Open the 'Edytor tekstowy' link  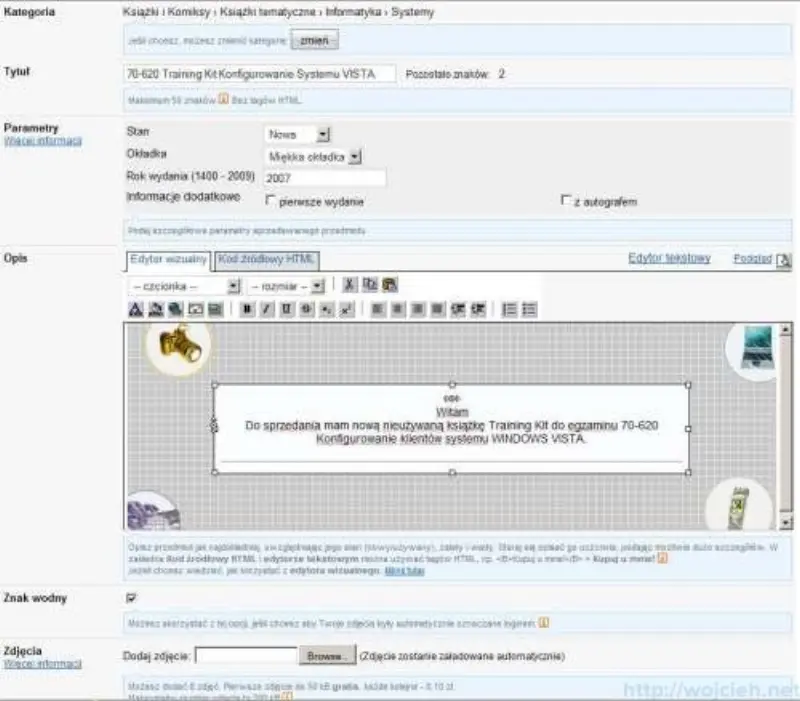669,258
